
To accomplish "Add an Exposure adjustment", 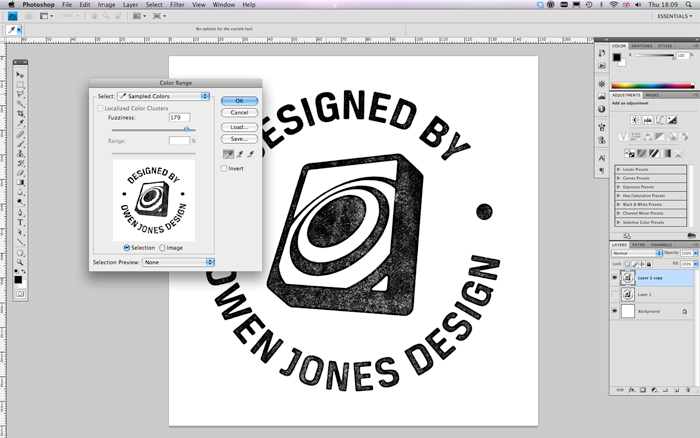I will pos(671,120).
